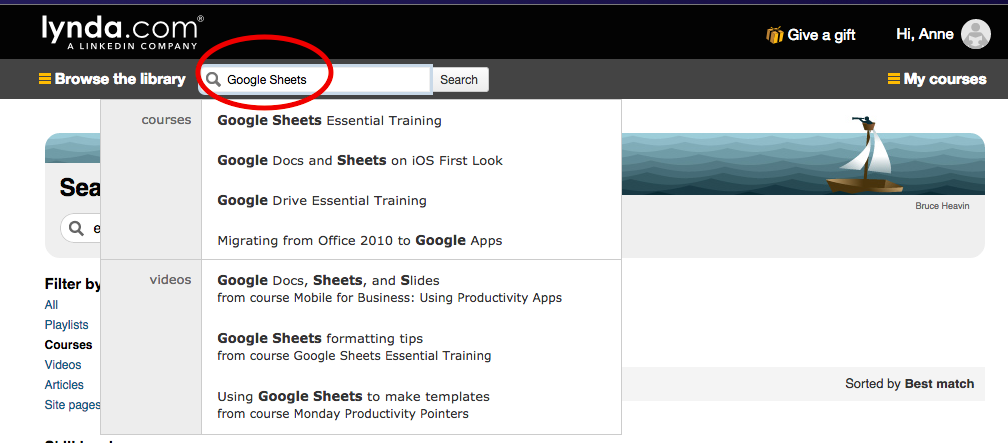Screen dimensions: 1008x443
Task: Select Google Drive Essential Training suggestion
Action: coord(321,201)
